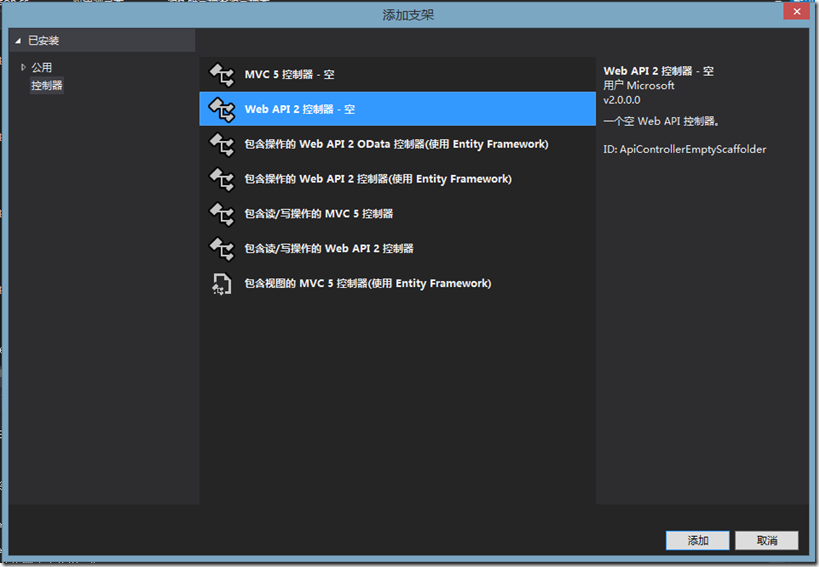Click the details title Web API 2 控制器 - 空
Screen dimensions: 819x567
659,71
